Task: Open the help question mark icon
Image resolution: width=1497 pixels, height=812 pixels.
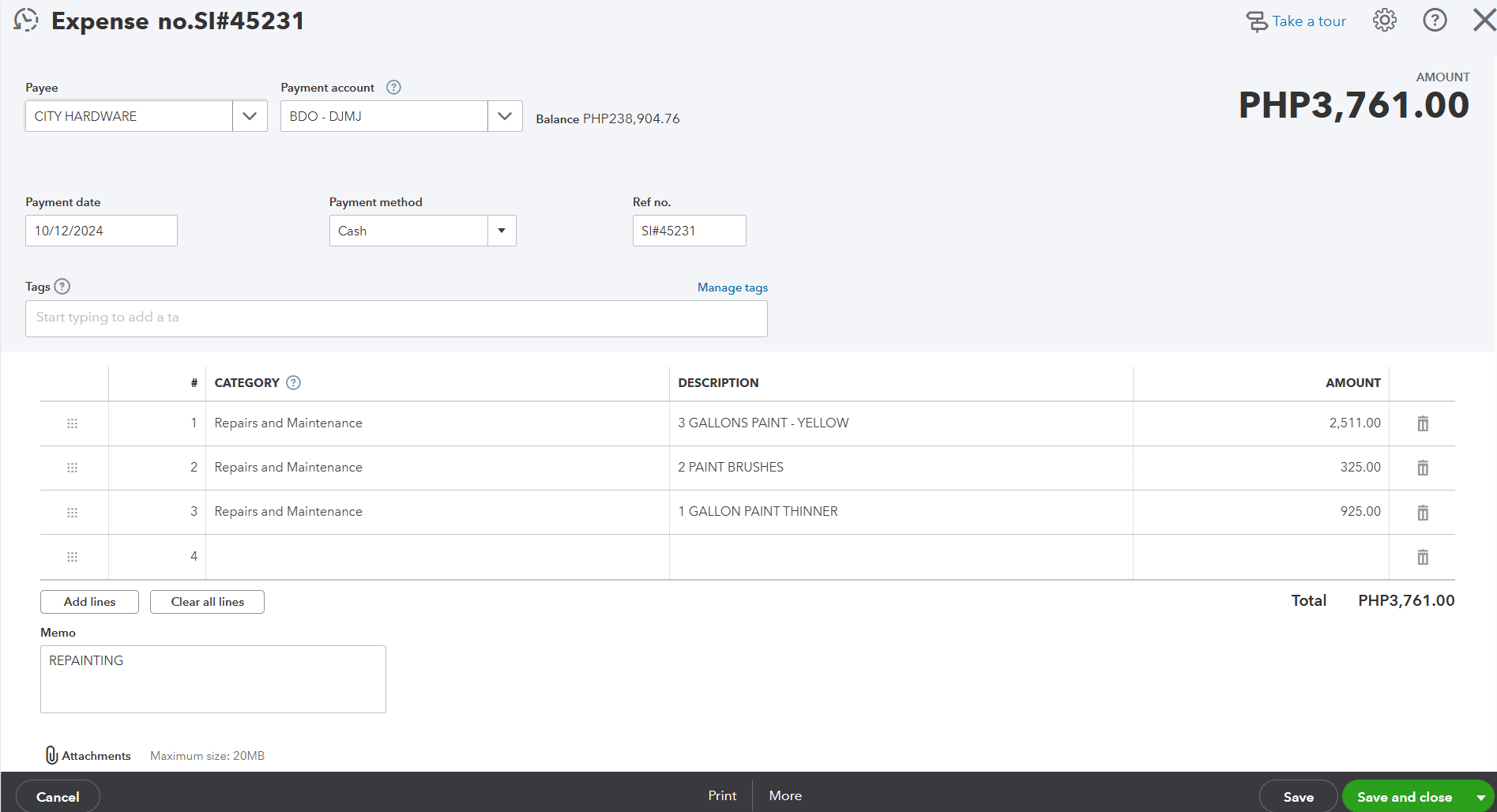Action: coord(1435,21)
